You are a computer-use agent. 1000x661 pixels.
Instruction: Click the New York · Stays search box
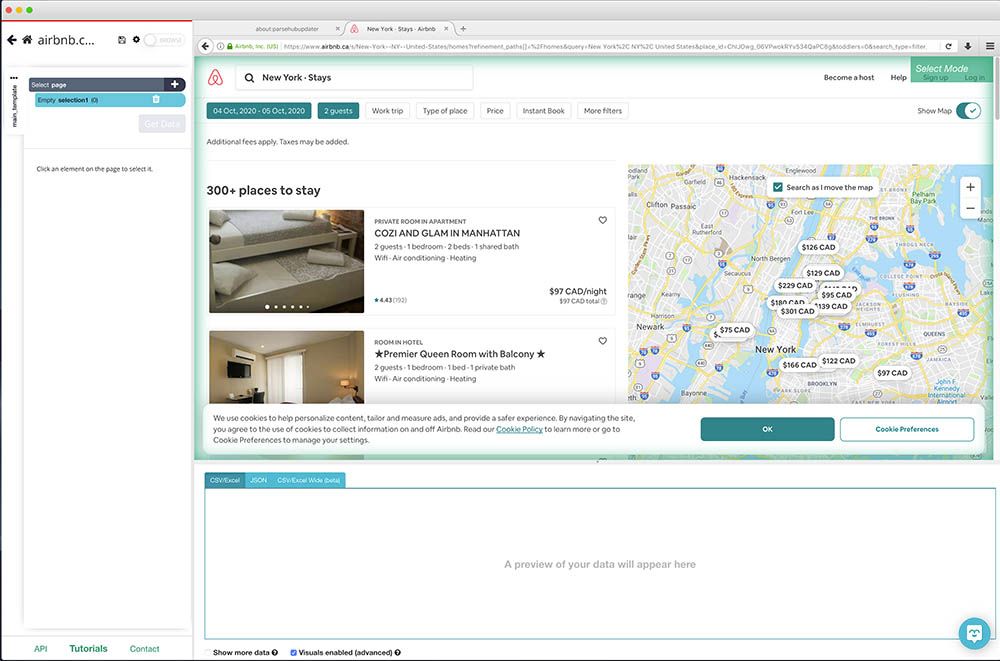pyautogui.click(x=355, y=77)
